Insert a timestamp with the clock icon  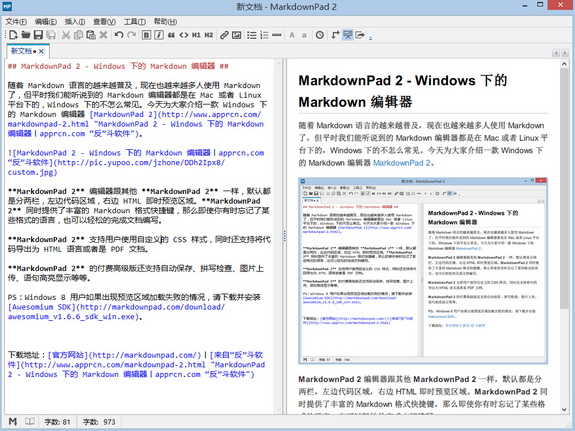[x=320, y=35]
